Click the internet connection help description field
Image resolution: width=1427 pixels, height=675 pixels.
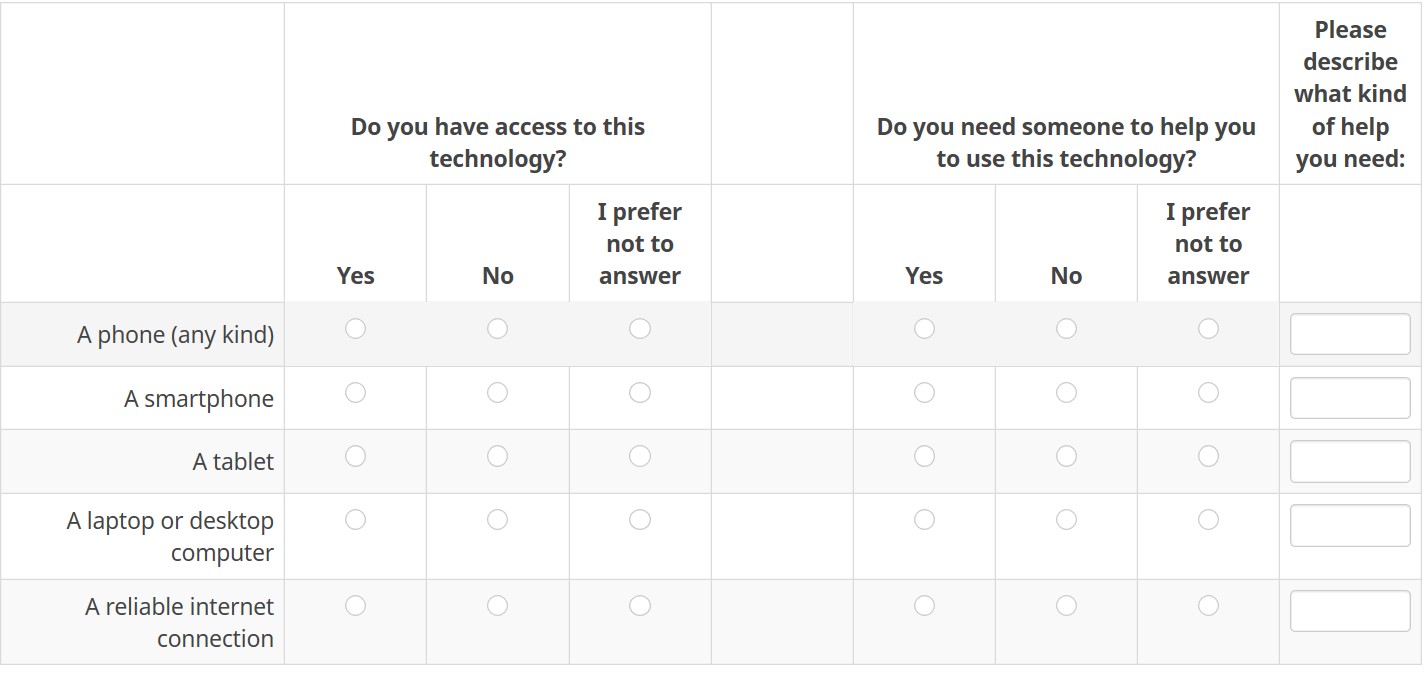coord(1349,611)
